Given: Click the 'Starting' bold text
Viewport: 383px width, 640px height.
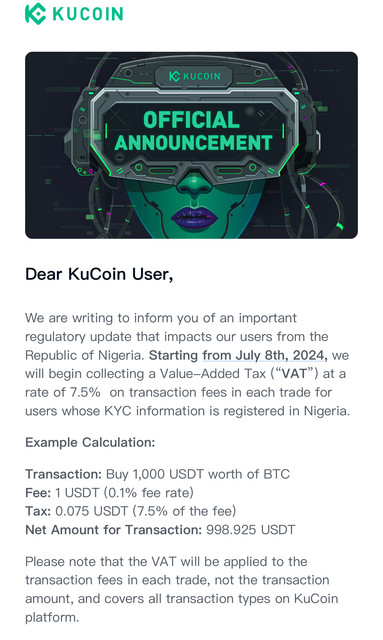Looking at the screenshot, I should (173, 355).
